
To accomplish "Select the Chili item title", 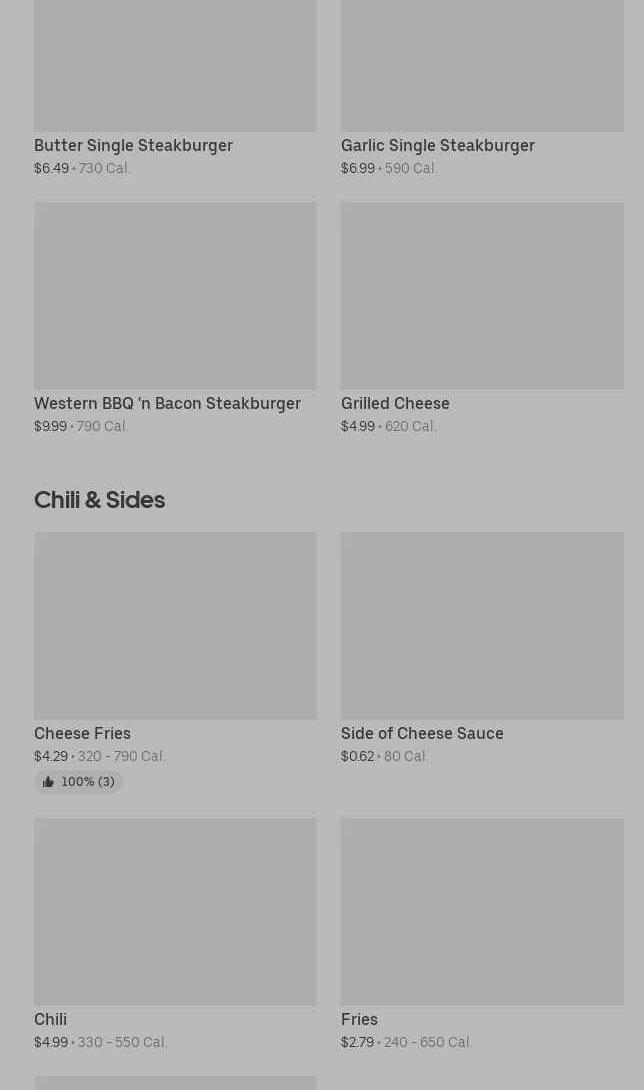I will pos(50,1020).
